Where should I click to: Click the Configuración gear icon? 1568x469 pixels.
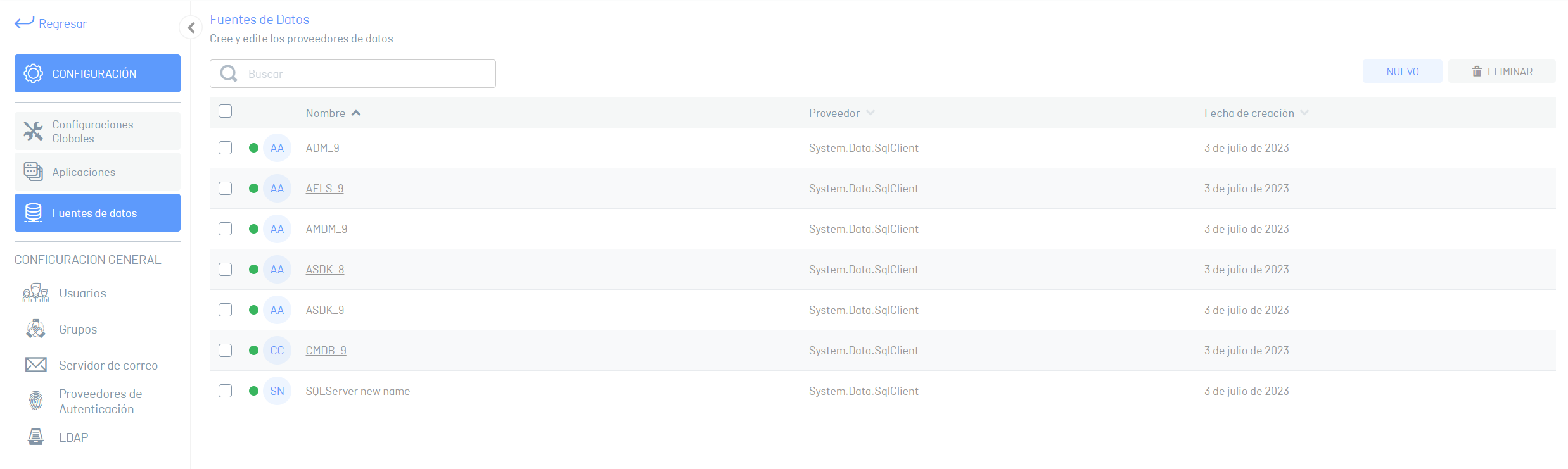[34, 73]
